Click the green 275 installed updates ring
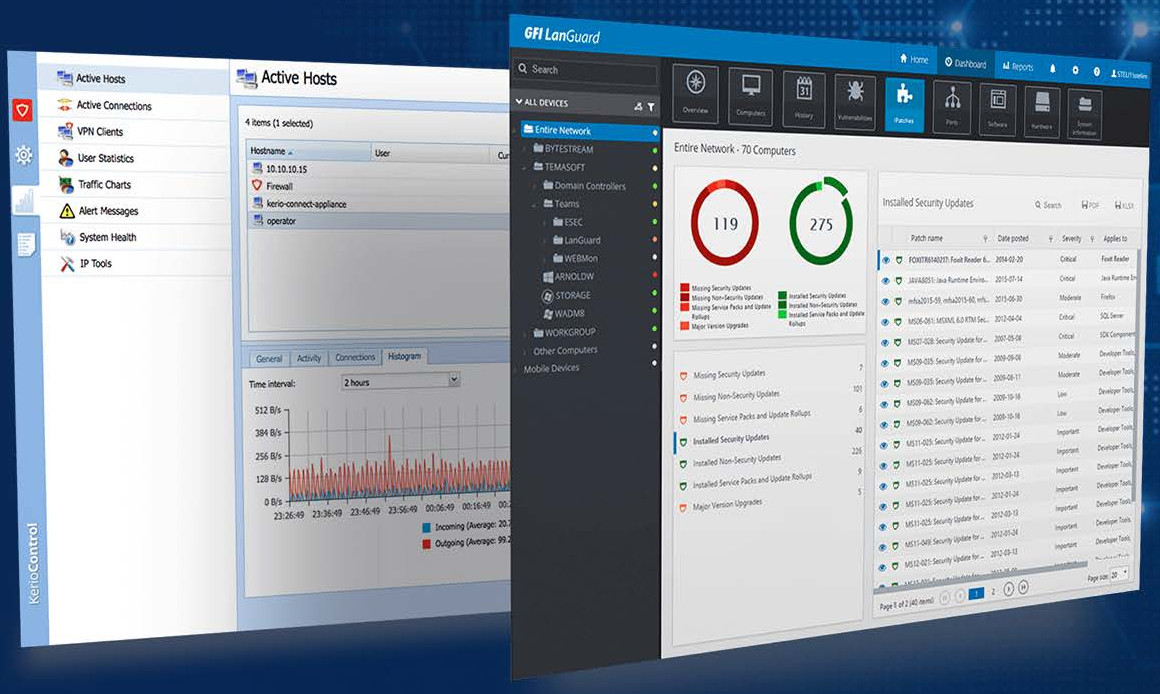The width and height of the screenshot is (1160, 694). (x=820, y=221)
